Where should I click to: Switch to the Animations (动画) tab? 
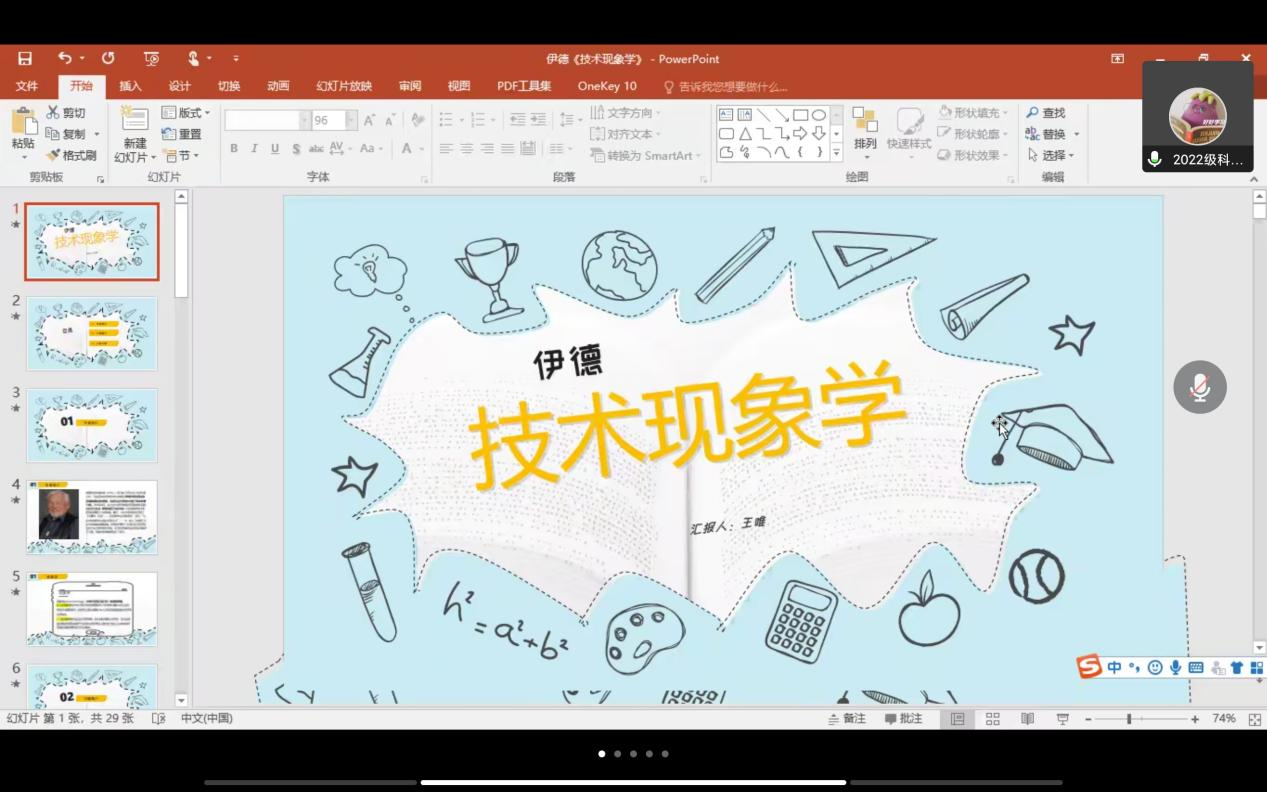[278, 86]
